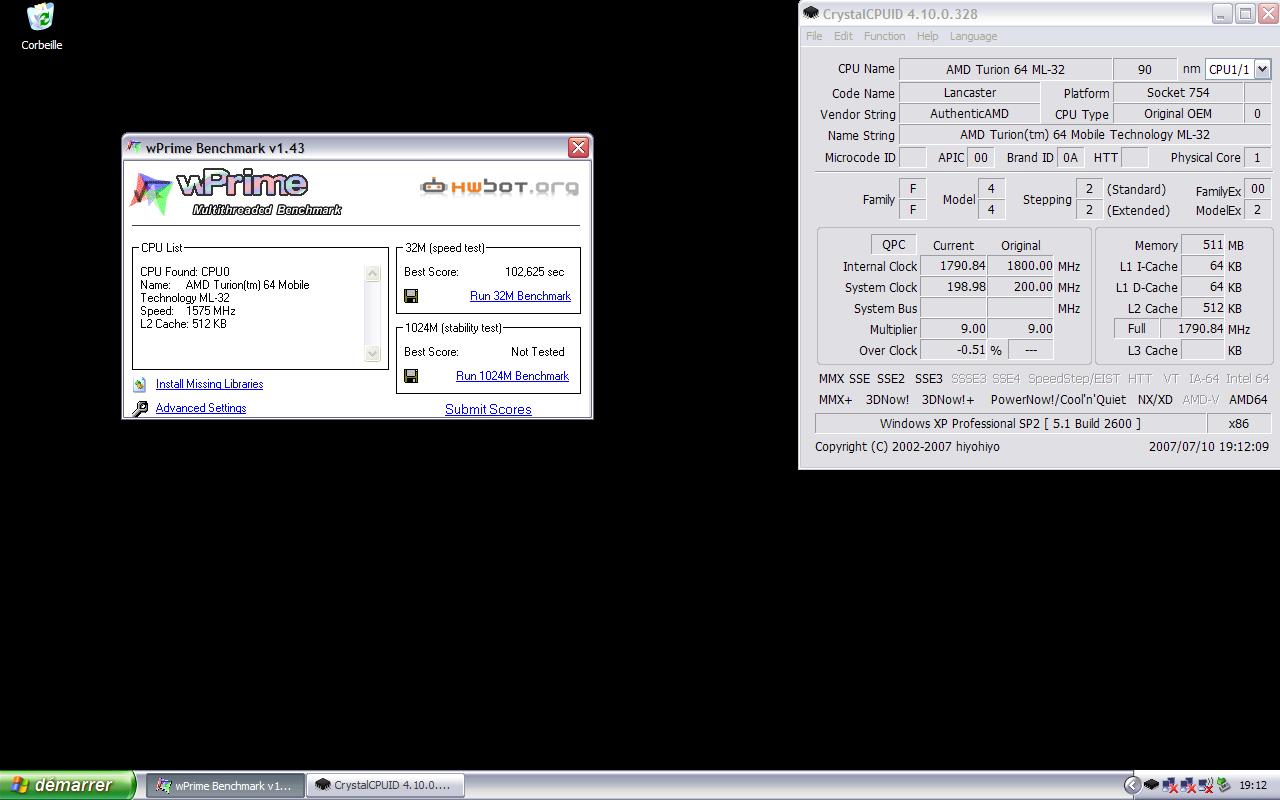Expand hidden system tray icons arrow
Screen dimensions: 1280x800
click(x=1132, y=785)
